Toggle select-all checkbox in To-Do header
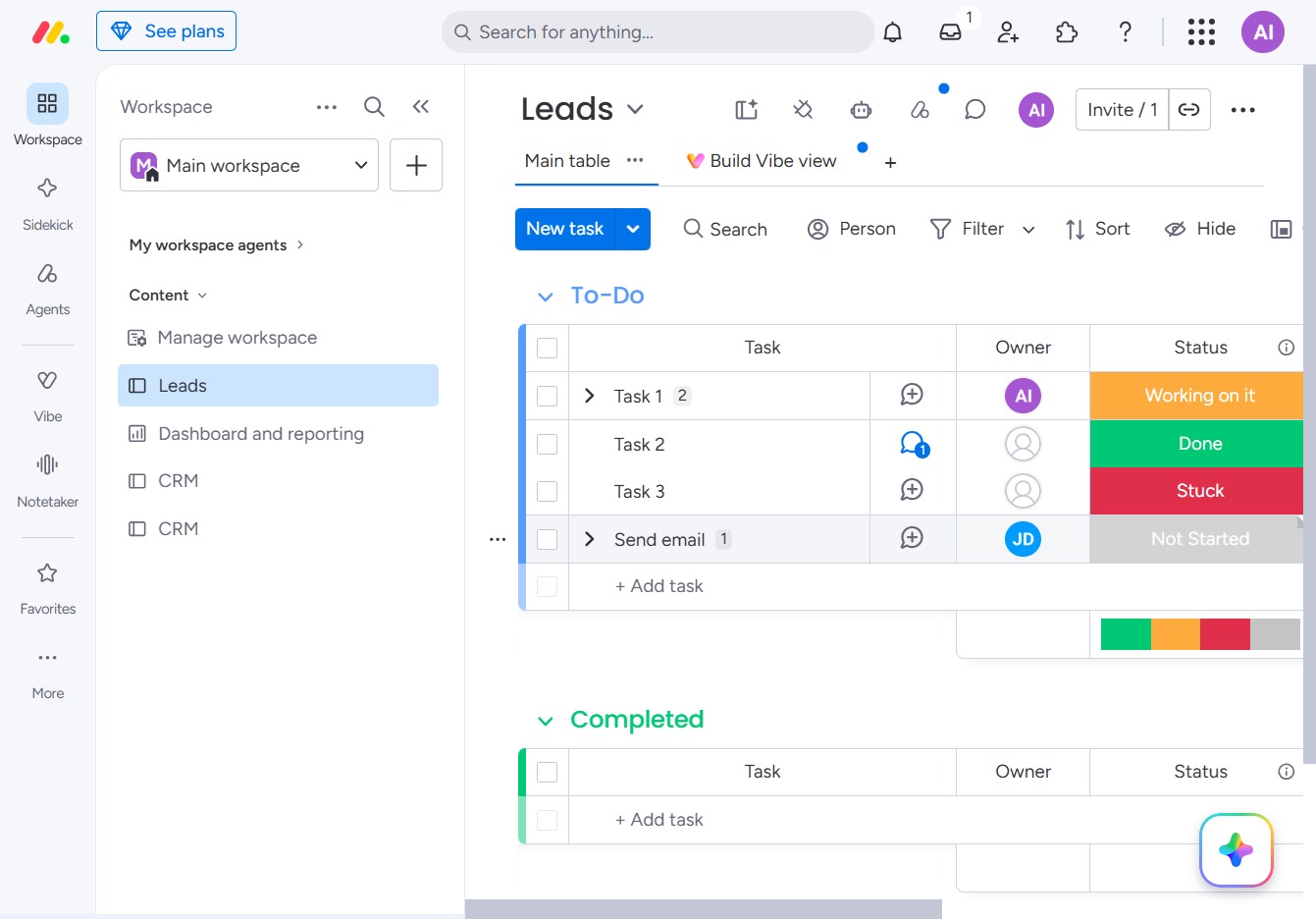The width and height of the screenshot is (1316, 919). click(548, 349)
